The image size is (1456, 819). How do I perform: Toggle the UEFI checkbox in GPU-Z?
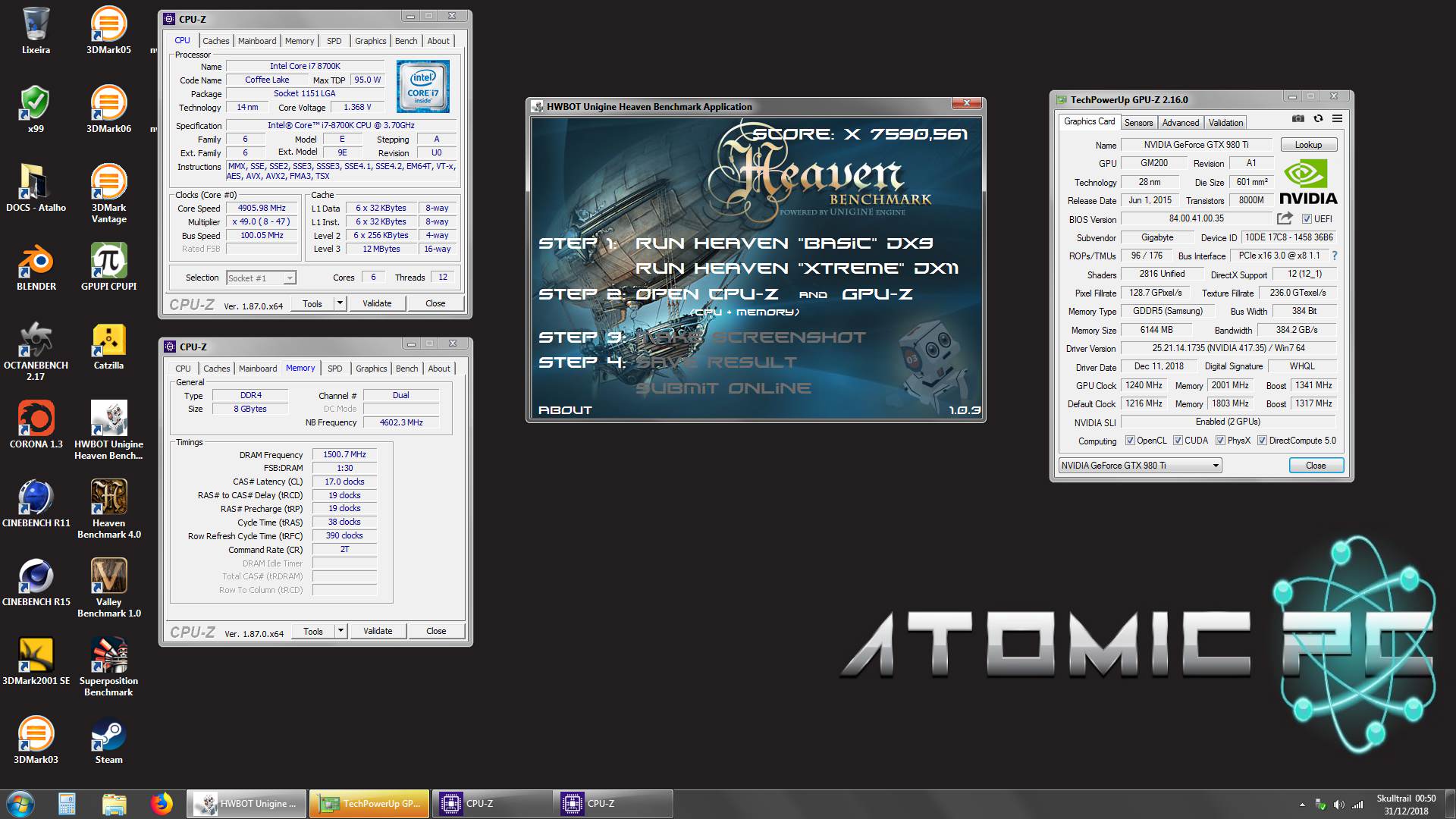[1307, 219]
